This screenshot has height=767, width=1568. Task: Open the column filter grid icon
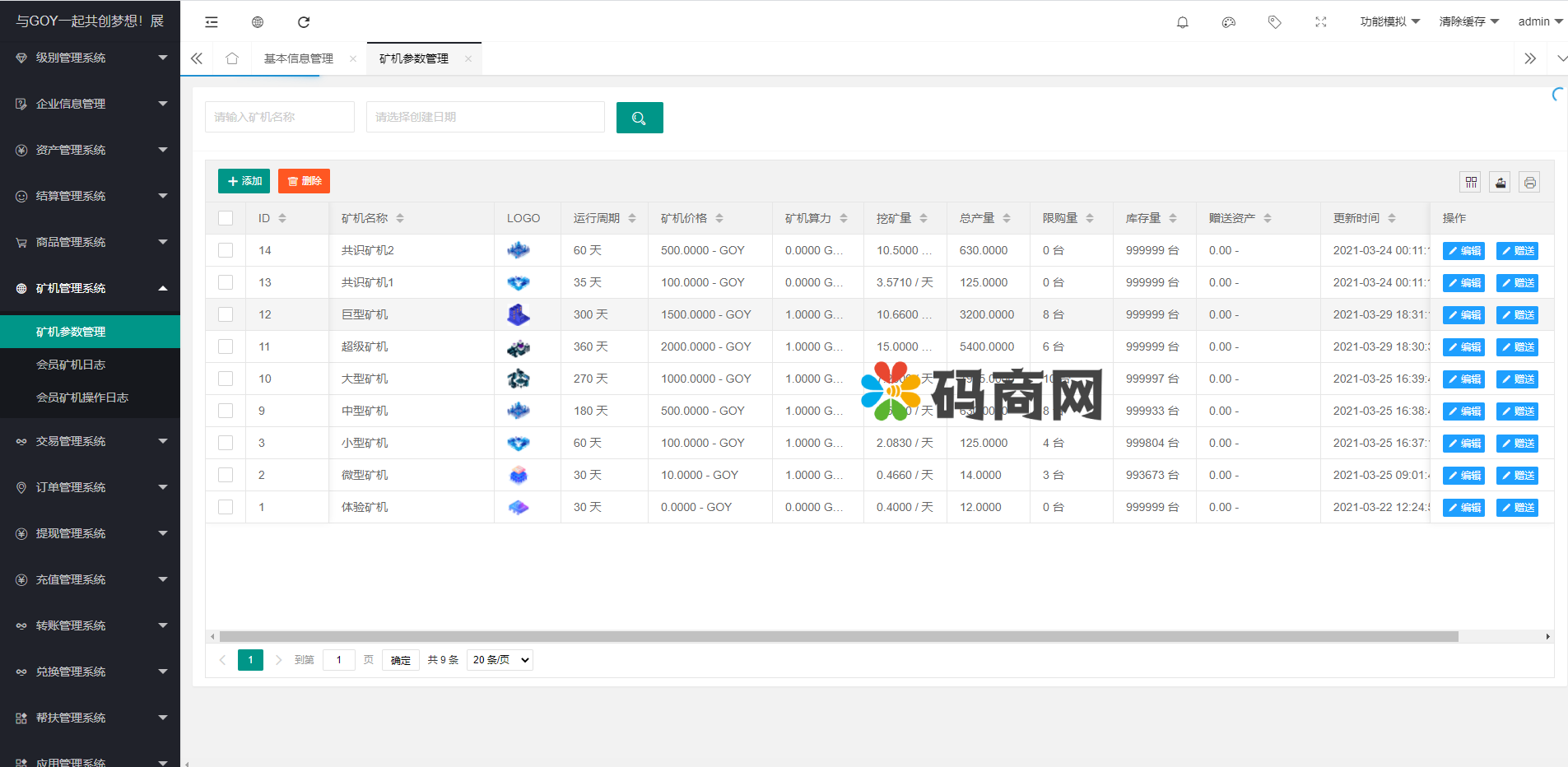1471,183
